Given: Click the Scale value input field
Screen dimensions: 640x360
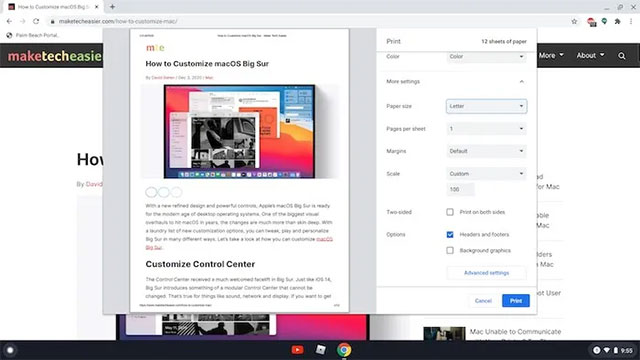Looking at the screenshot, I should point(460,189).
